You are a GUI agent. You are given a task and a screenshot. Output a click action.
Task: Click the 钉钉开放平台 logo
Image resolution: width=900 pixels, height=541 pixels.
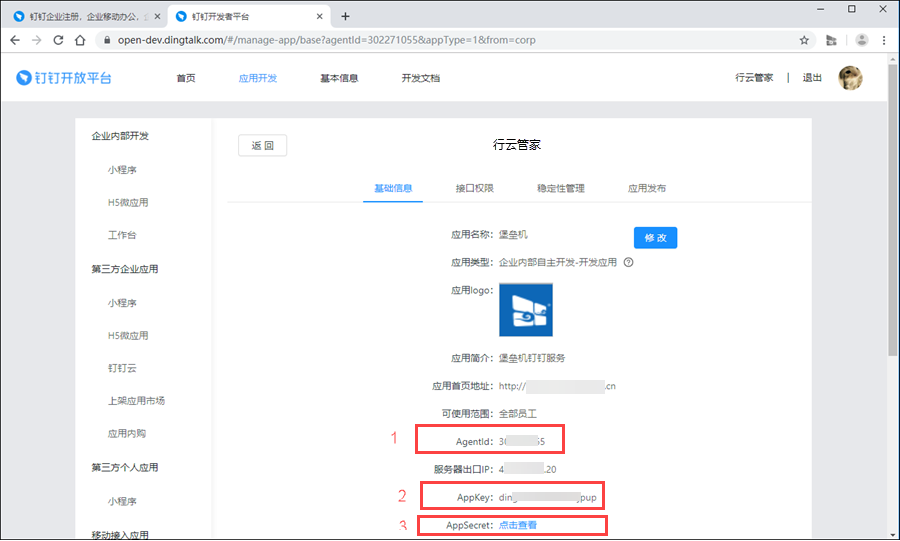(x=64, y=77)
